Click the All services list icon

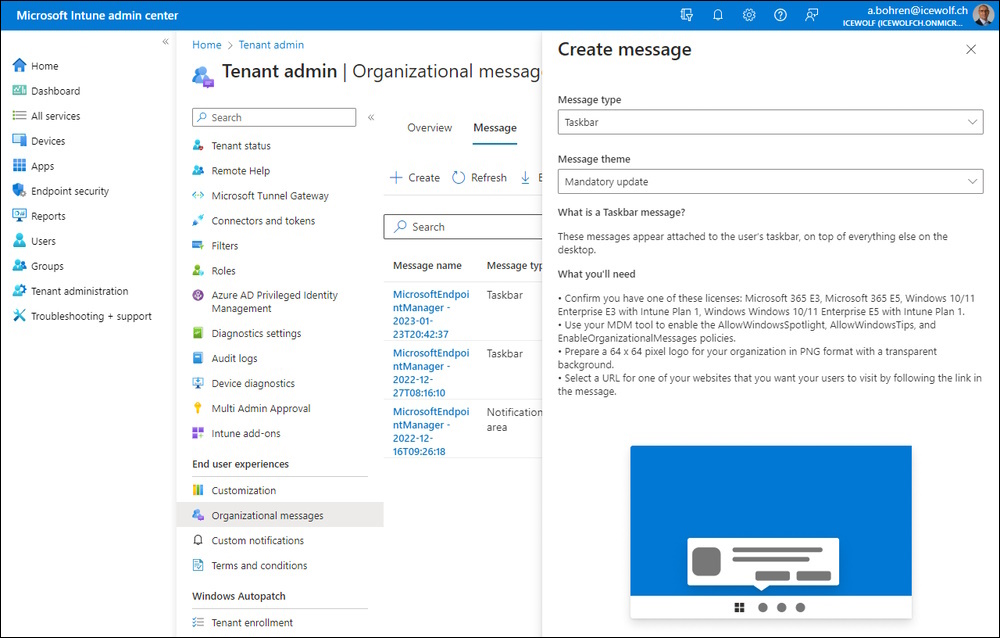click(20, 115)
